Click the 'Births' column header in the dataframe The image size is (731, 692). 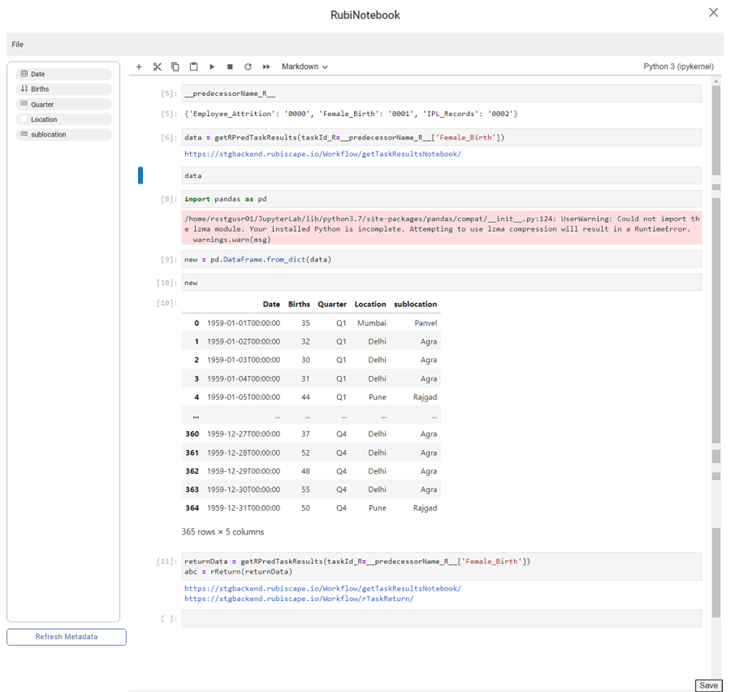(x=299, y=304)
